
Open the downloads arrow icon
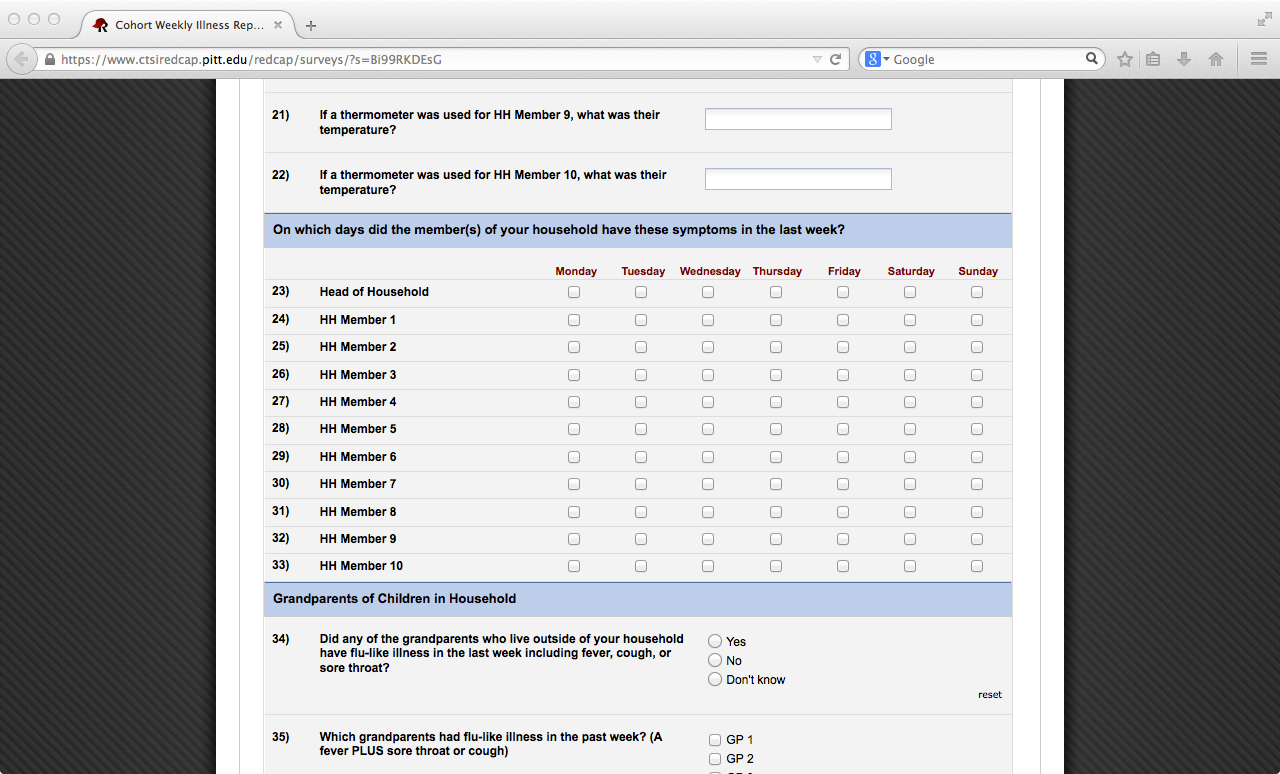(1184, 59)
